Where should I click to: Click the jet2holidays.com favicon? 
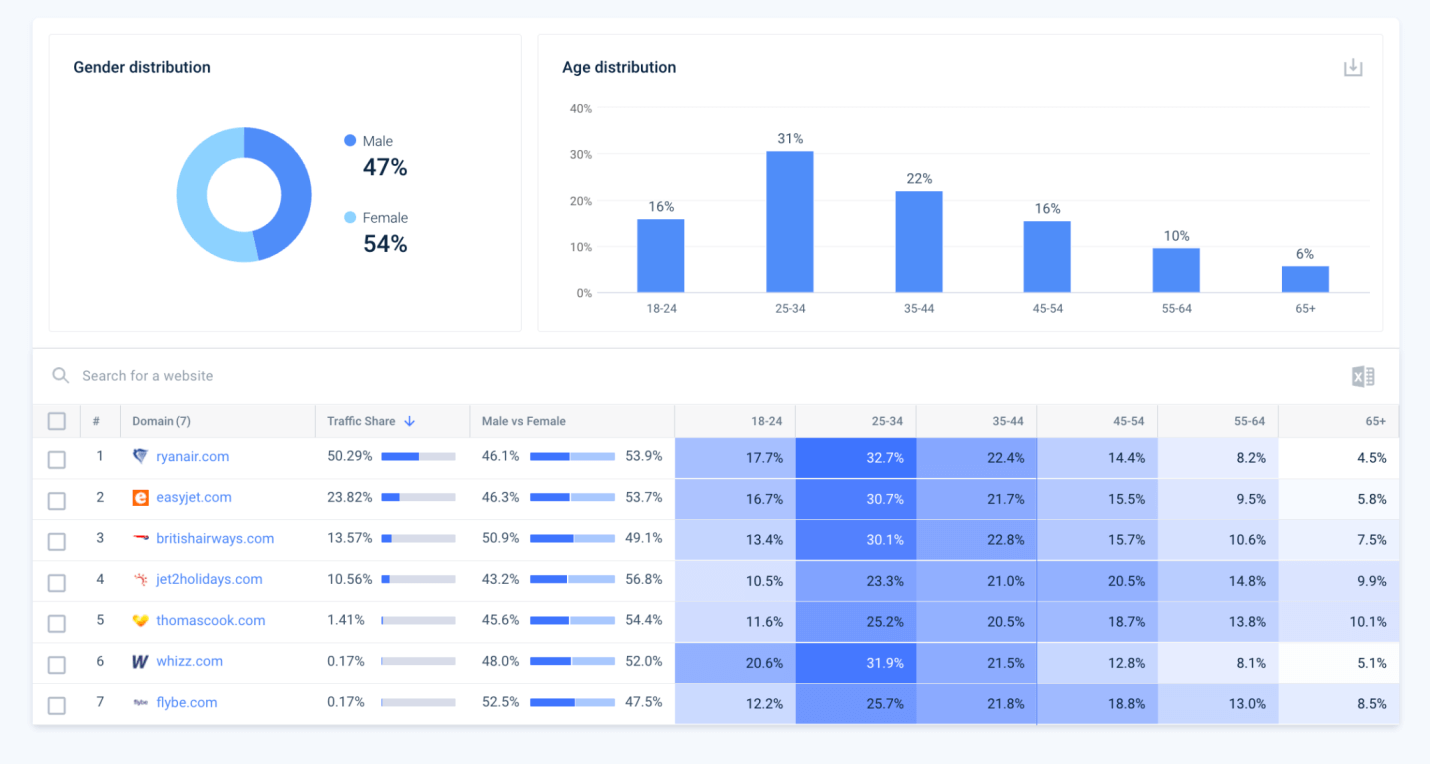pos(140,579)
